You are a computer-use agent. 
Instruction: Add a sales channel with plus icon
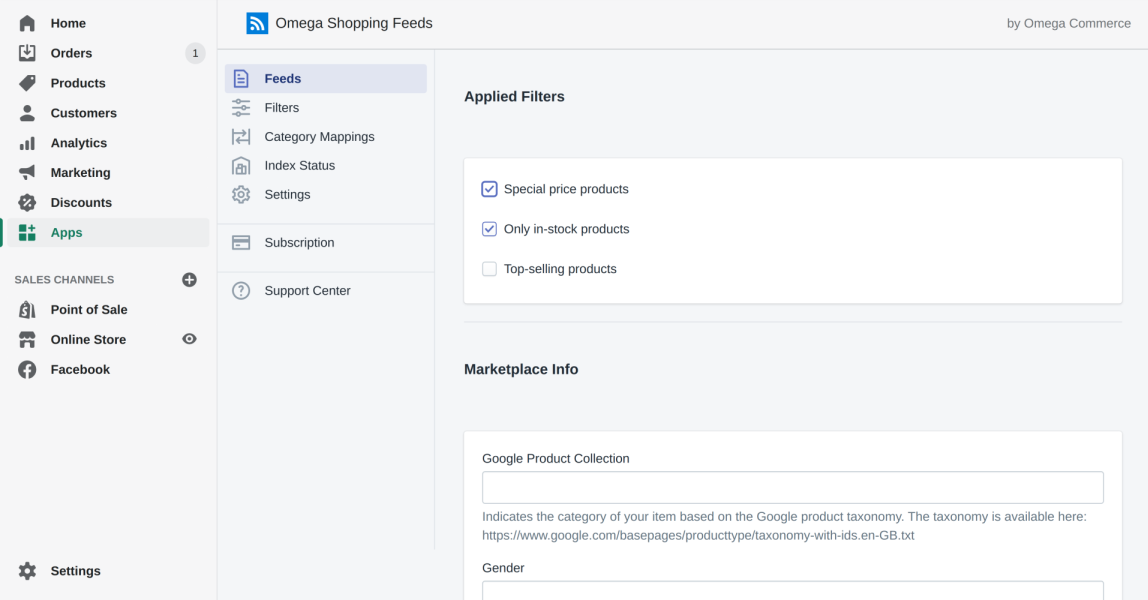189,280
